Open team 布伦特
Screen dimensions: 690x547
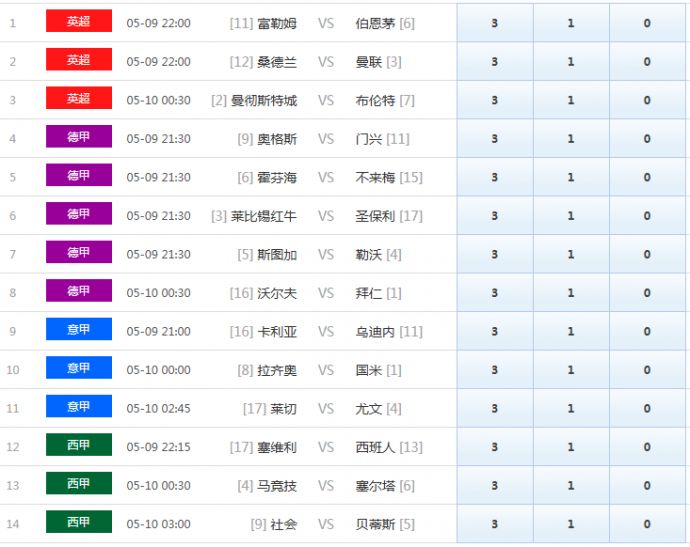[x=375, y=100]
